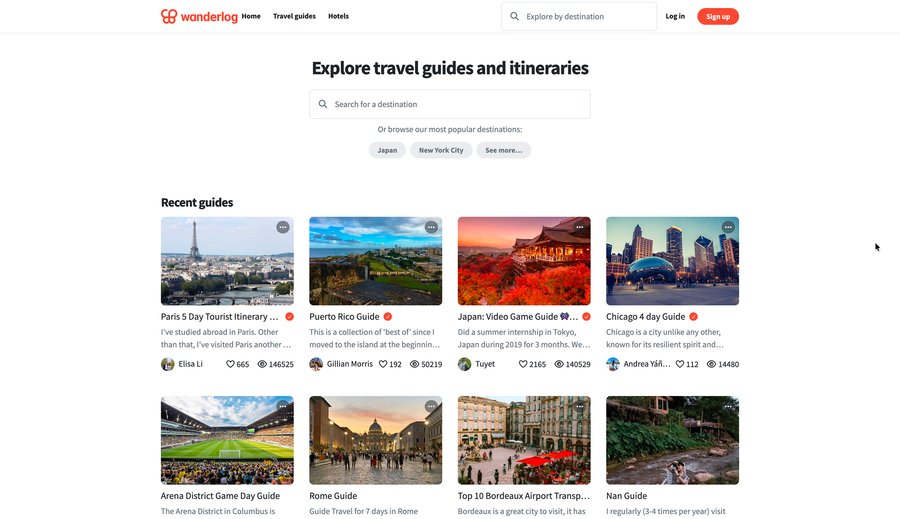Click Andrea's profile avatar on Chicago guide
This screenshot has height=519, width=900.
coord(613,364)
